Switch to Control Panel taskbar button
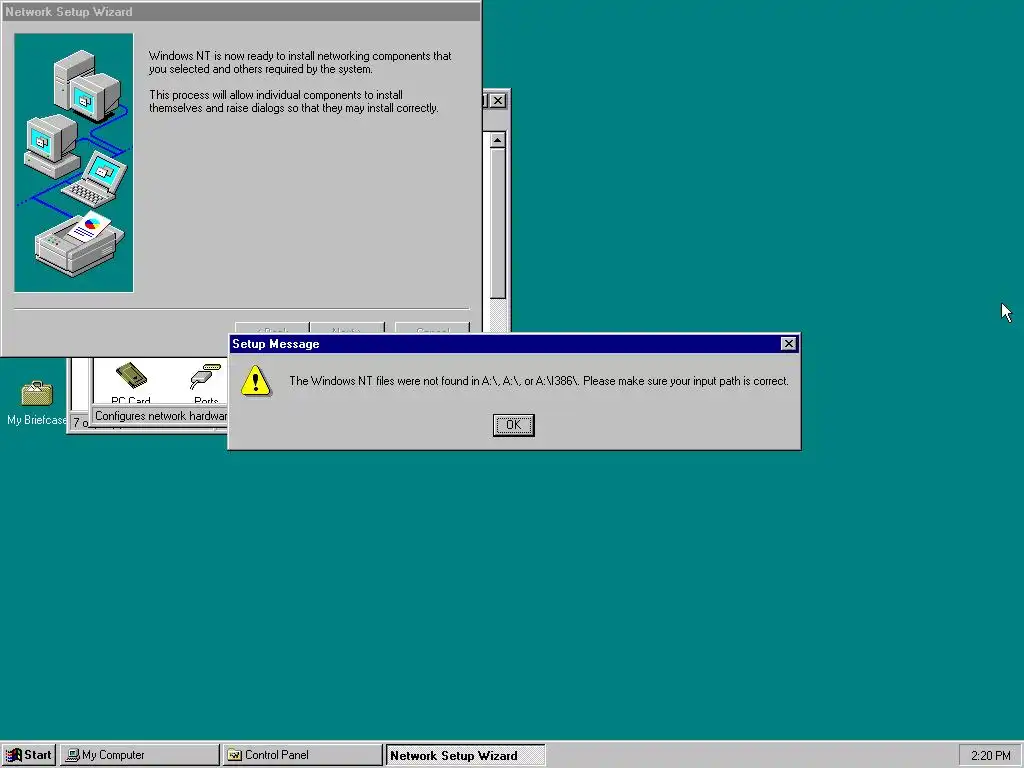 (302, 755)
